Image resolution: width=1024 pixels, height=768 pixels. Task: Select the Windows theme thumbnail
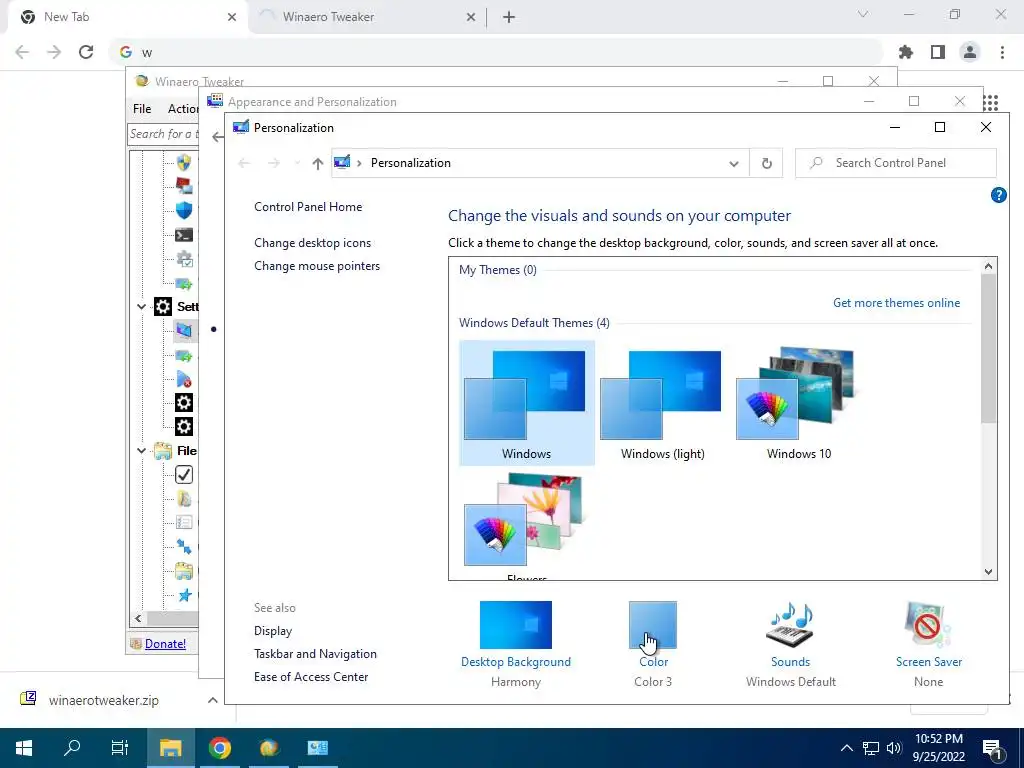[x=526, y=402]
